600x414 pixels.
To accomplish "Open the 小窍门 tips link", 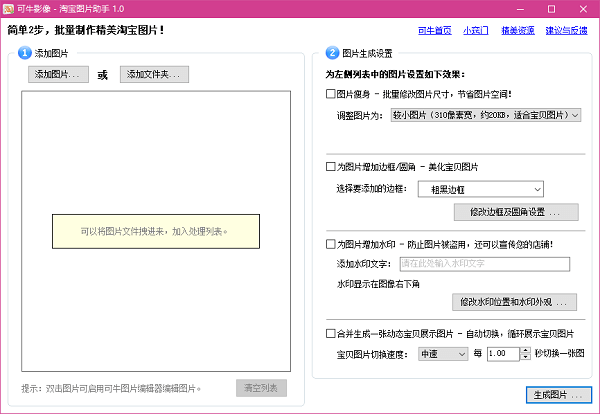I will point(474,31).
